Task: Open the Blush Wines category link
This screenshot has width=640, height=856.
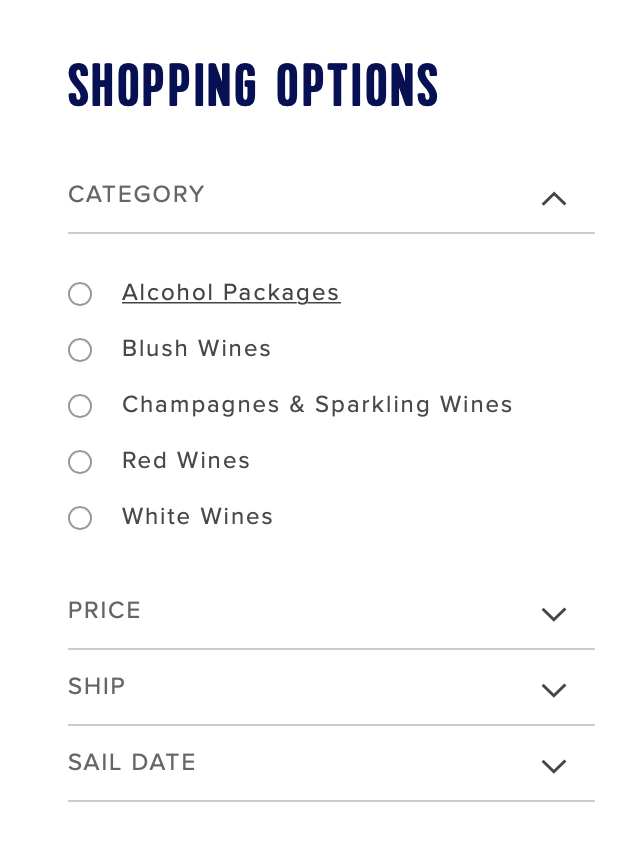Action: [x=196, y=348]
